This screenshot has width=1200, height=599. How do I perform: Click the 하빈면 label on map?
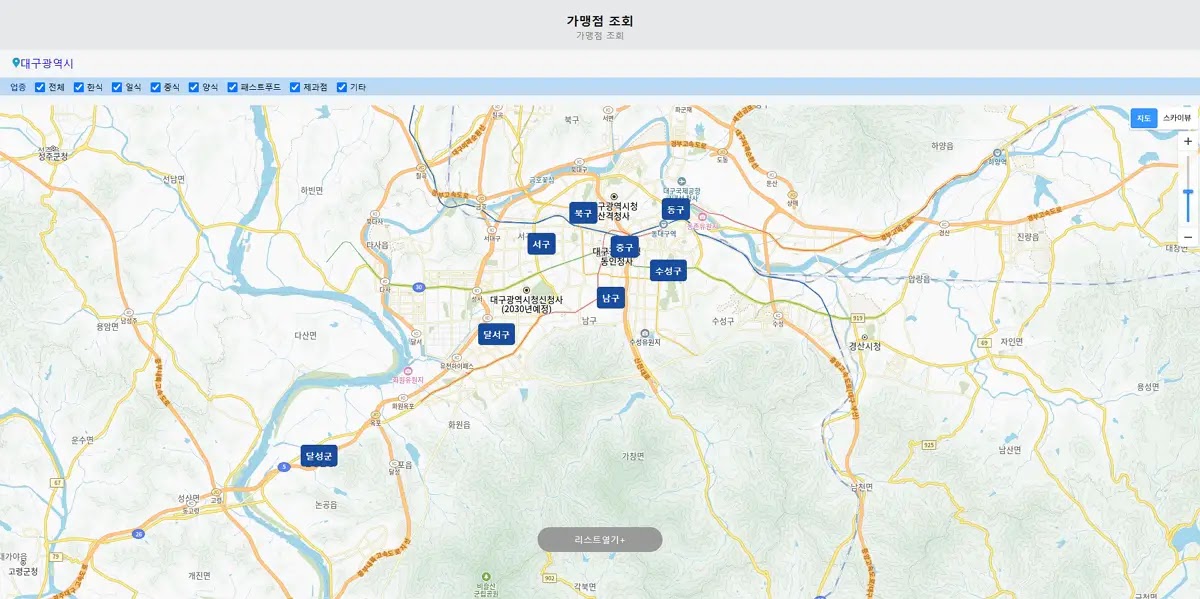click(x=312, y=190)
